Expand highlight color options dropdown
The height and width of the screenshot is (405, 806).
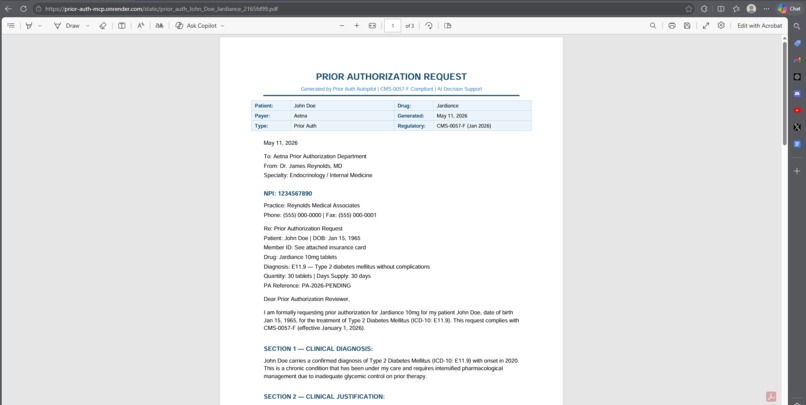pos(40,26)
